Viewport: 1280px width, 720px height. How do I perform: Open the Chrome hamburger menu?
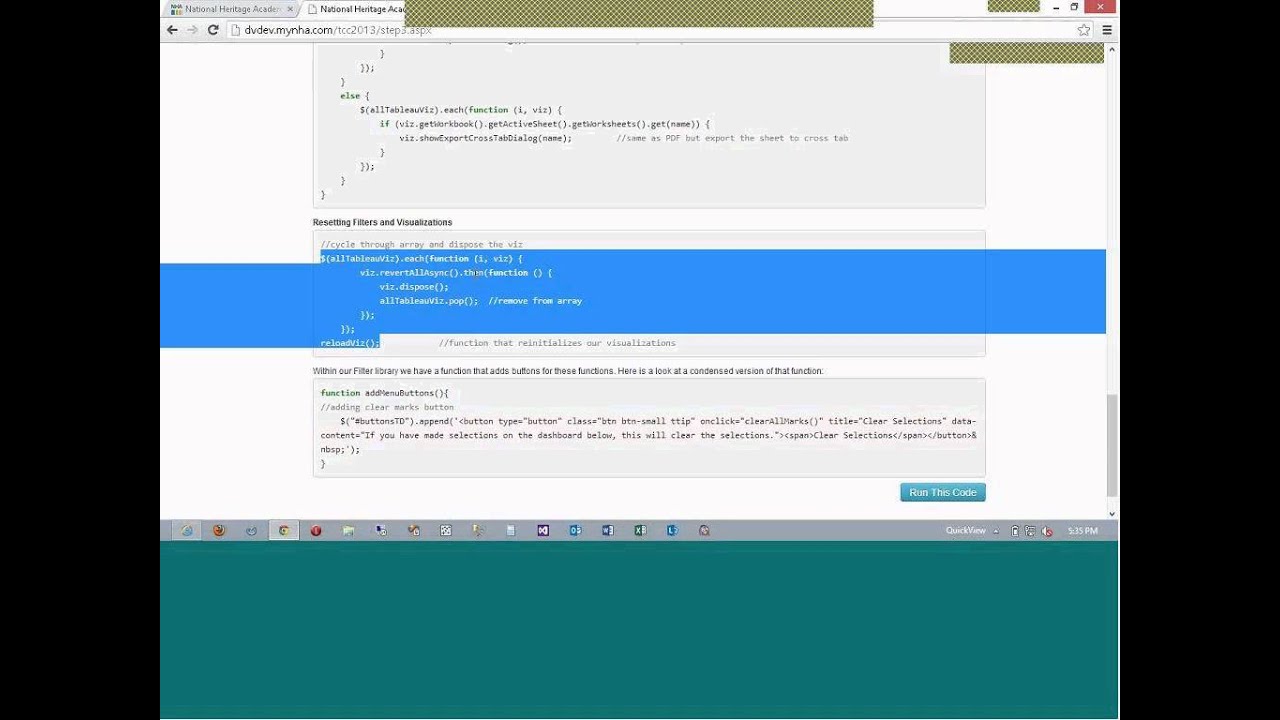[1107, 30]
